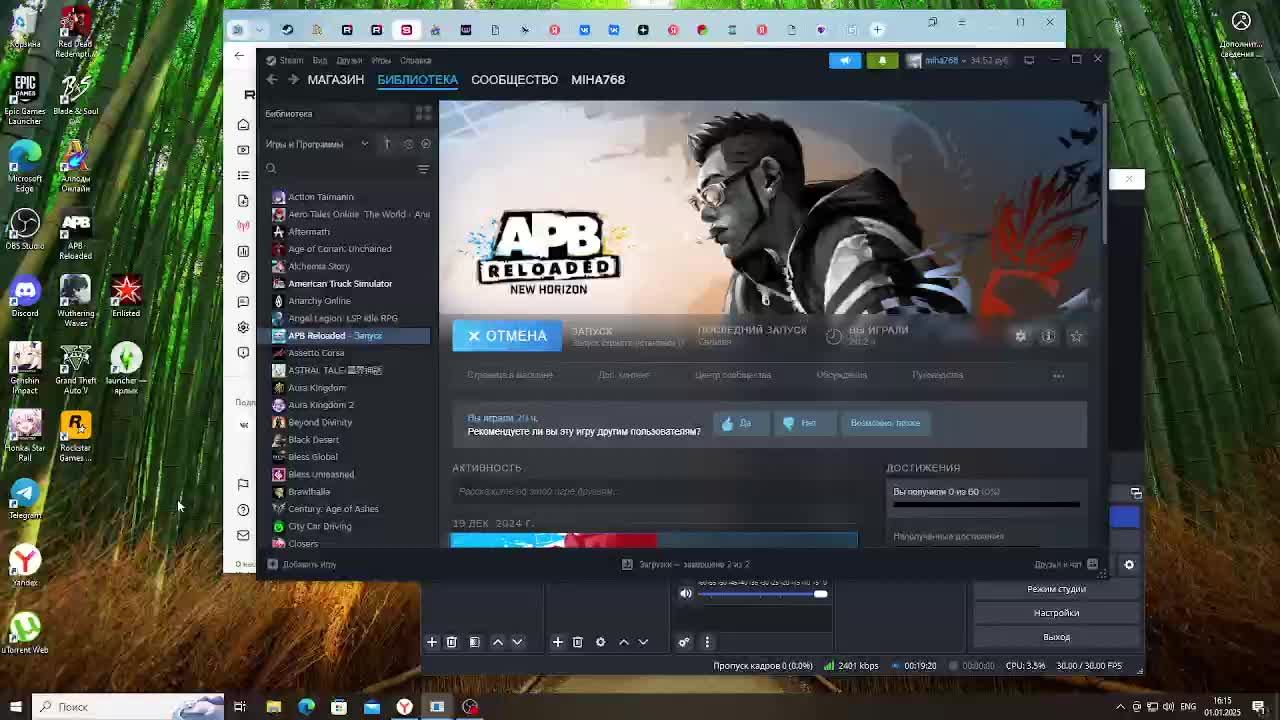Open OBS Настройки button
The width and height of the screenshot is (1280, 720).
pyautogui.click(x=1056, y=613)
